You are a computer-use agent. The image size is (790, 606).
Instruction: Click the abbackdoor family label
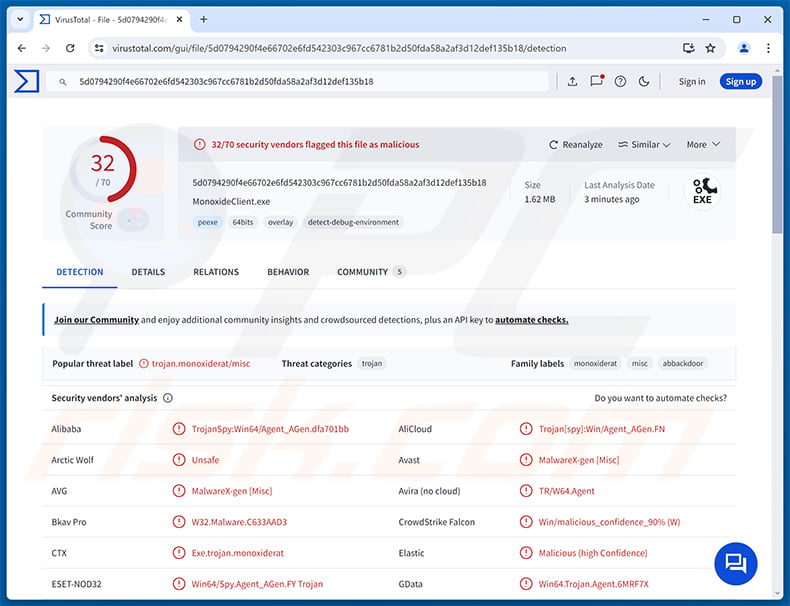click(x=683, y=363)
